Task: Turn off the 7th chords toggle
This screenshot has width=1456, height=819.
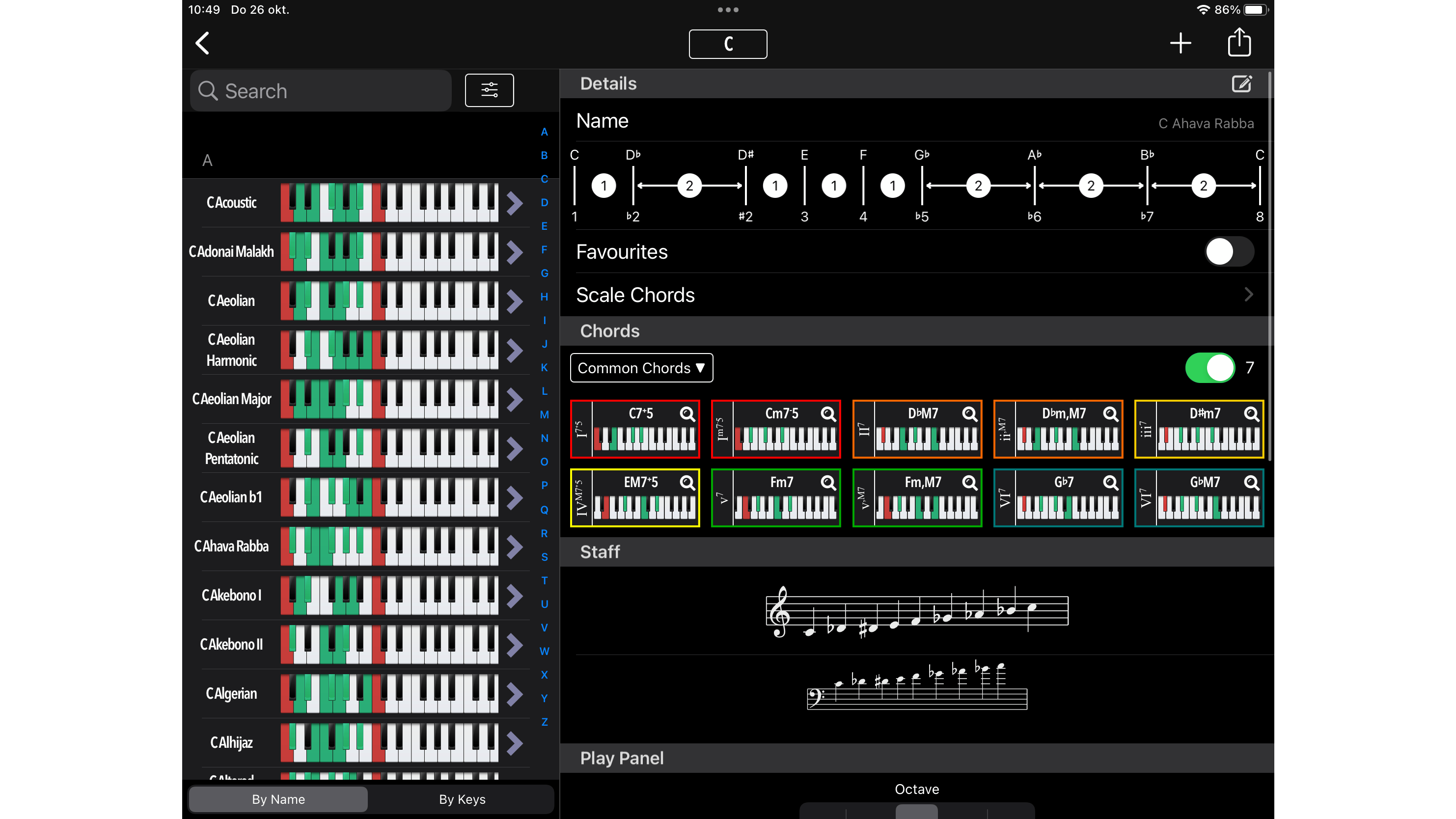Action: click(x=1209, y=368)
